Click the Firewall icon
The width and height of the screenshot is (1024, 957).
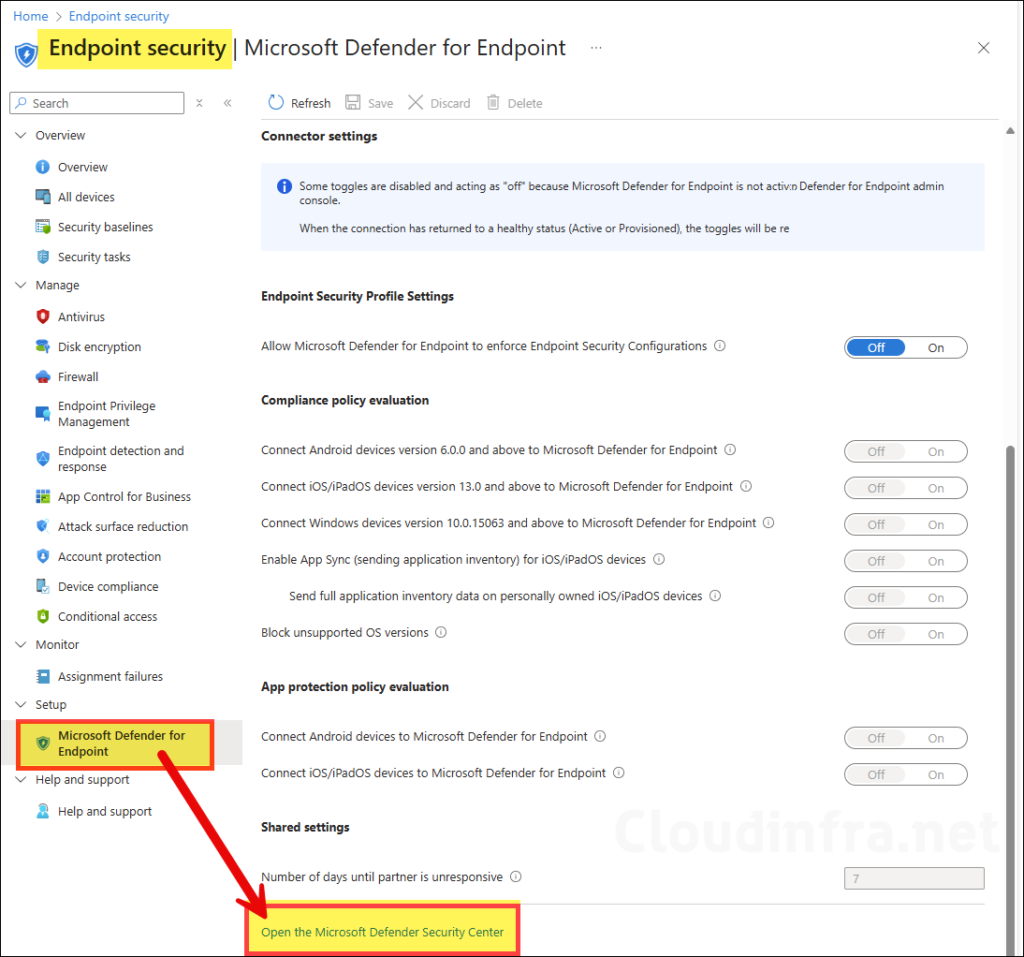(x=42, y=377)
